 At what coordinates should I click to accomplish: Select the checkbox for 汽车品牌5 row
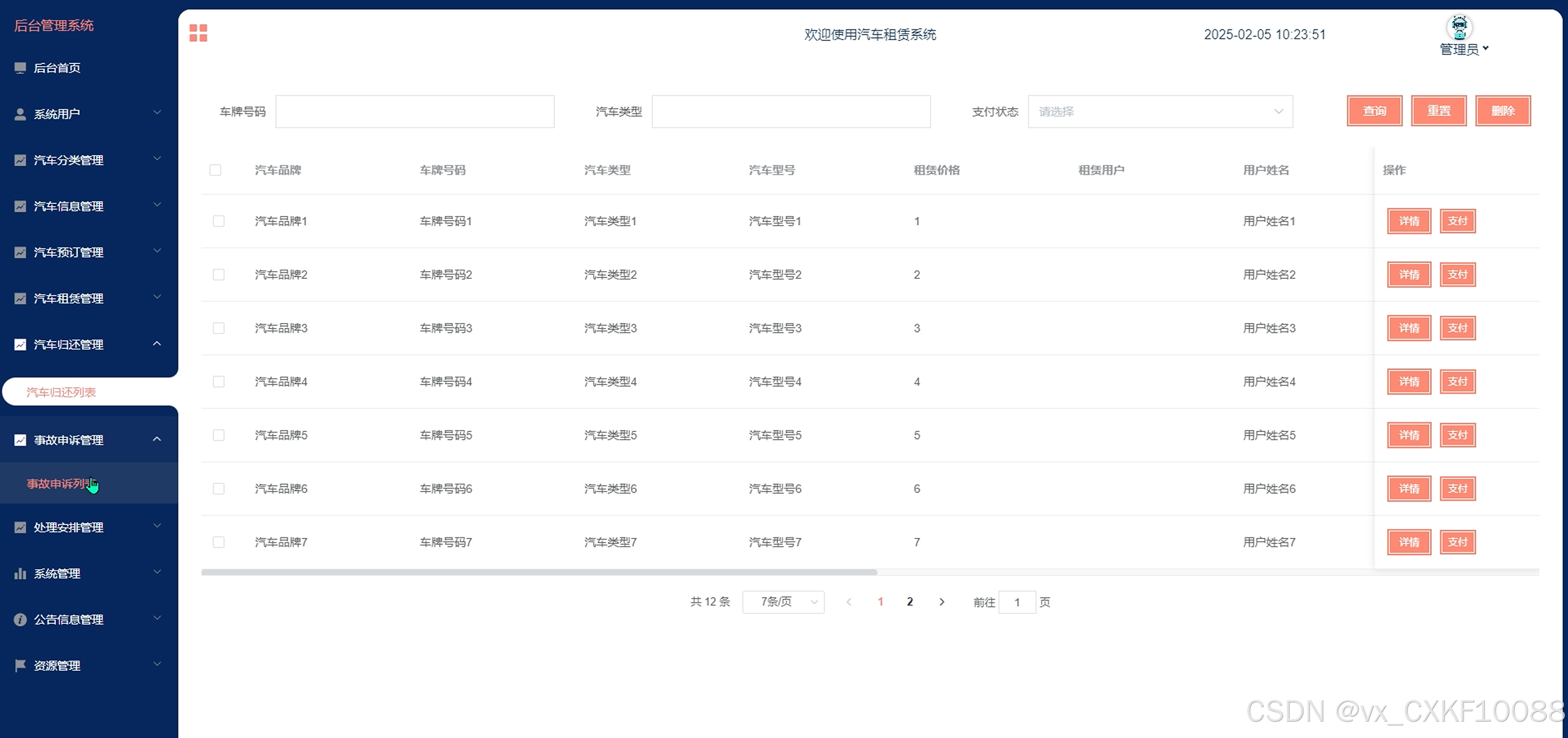point(219,435)
